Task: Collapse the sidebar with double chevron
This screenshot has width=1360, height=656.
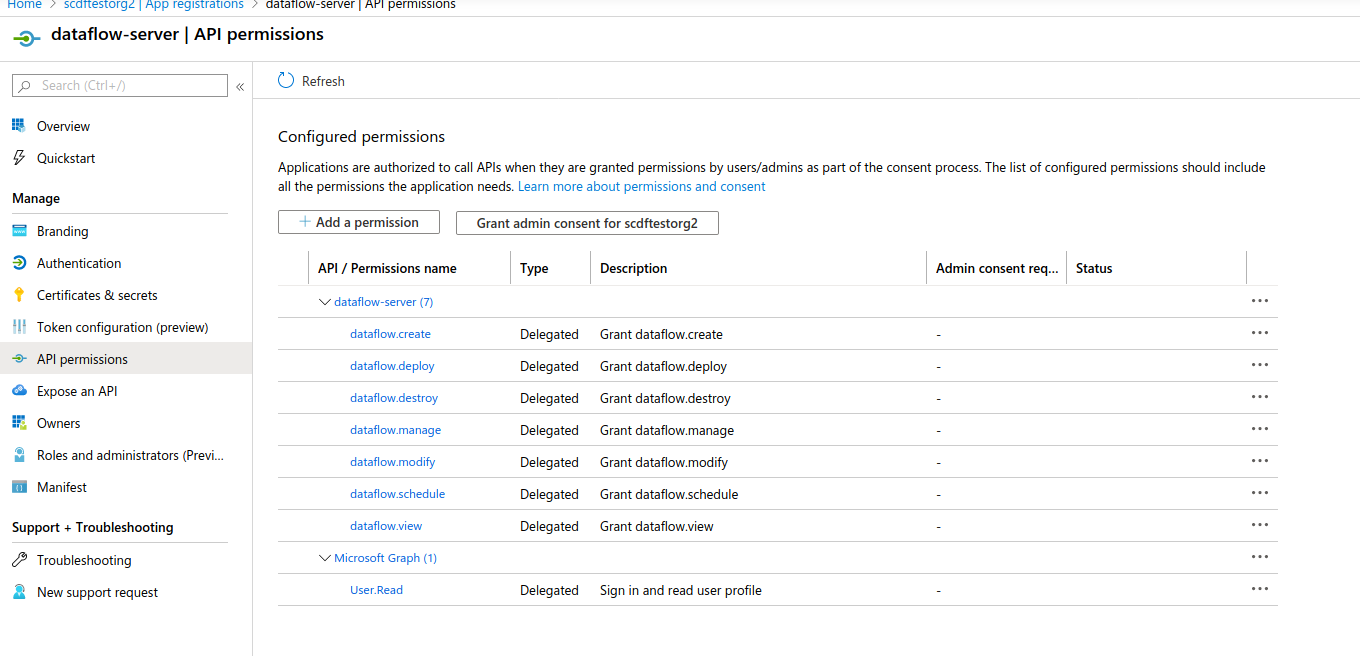Action: coord(240,87)
